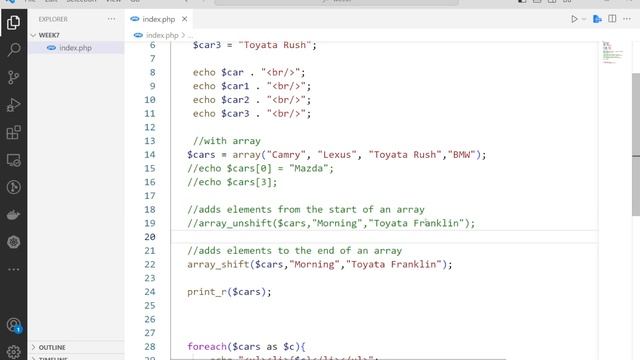Open the Accounts menu with notification badge

coord(14,325)
